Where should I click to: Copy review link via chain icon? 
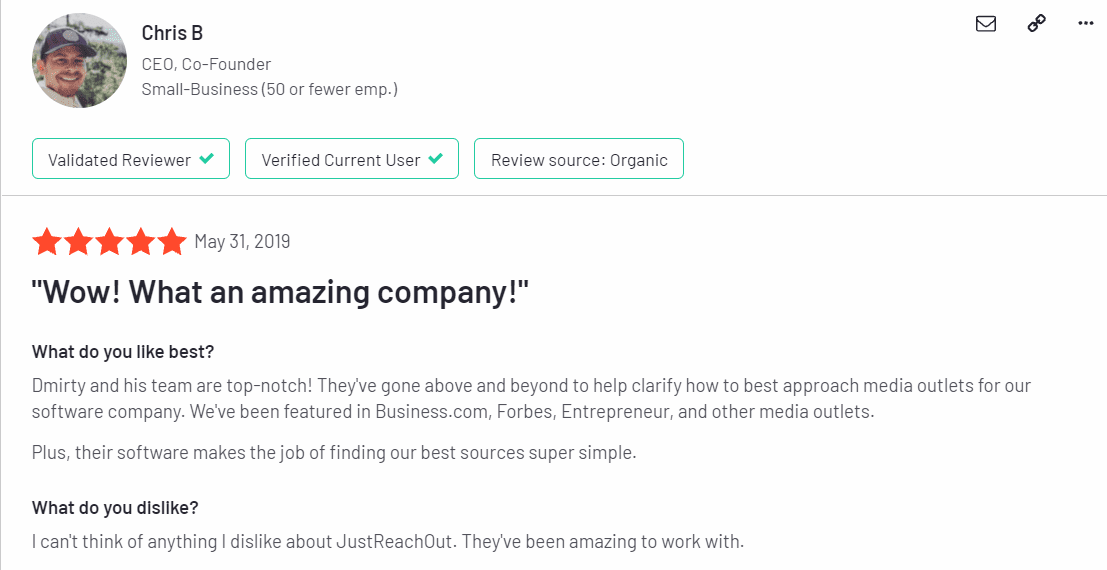tap(1036, 23)
